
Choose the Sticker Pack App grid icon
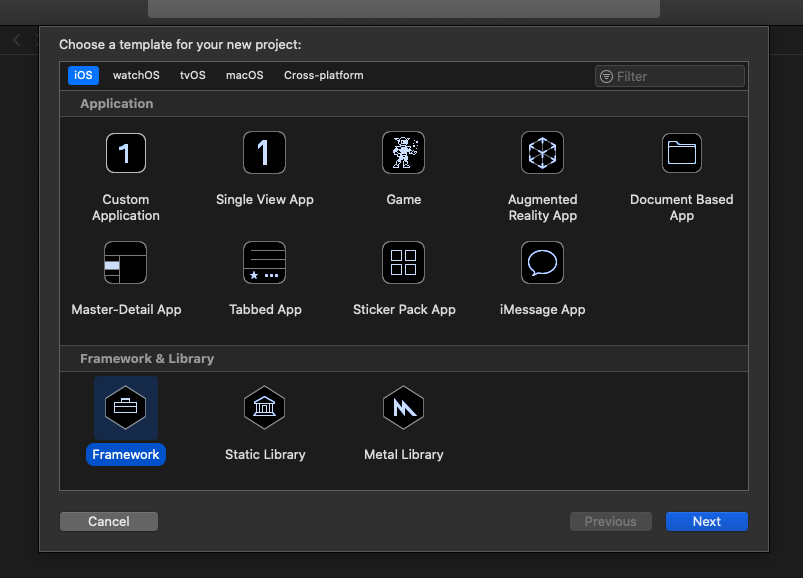(x=404, y=263)
